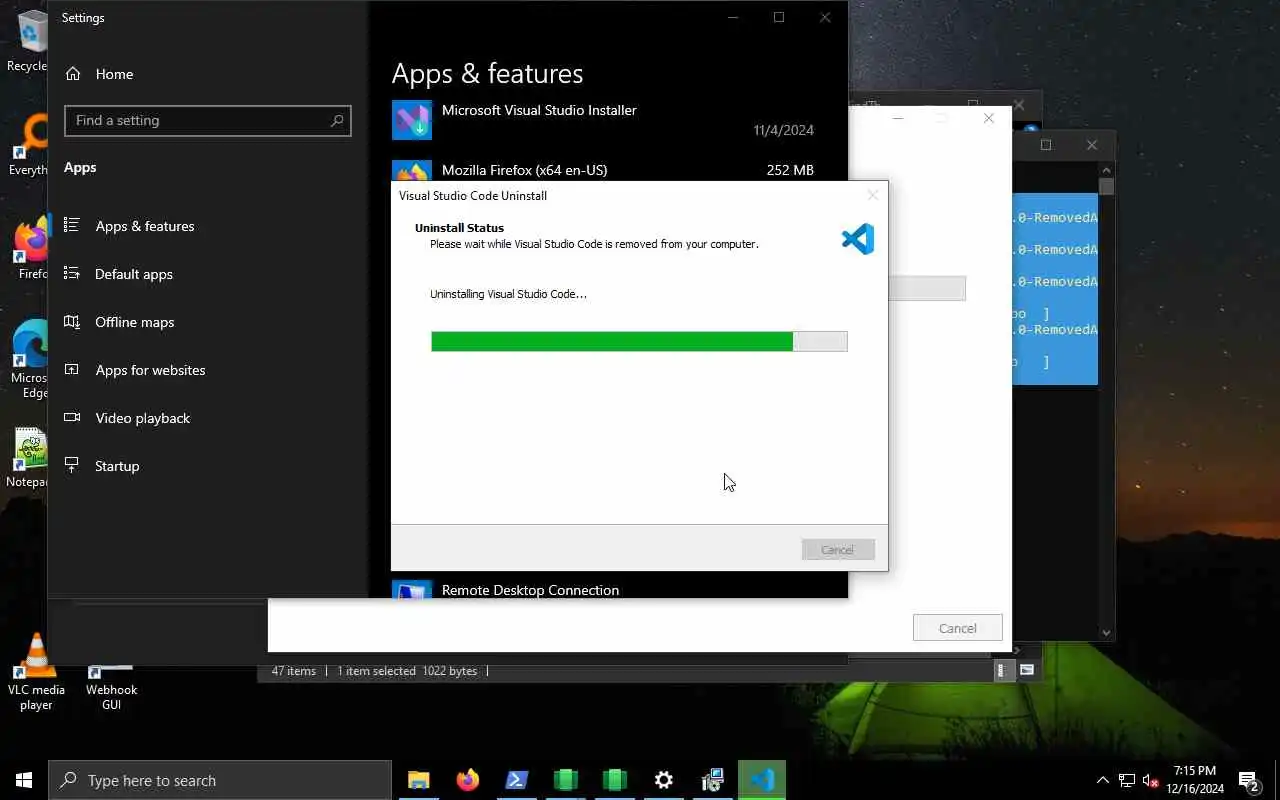This screenshot has height=800, width=1280.
Task: Click the installer icon on the taskbar
Action: (713, 780)
